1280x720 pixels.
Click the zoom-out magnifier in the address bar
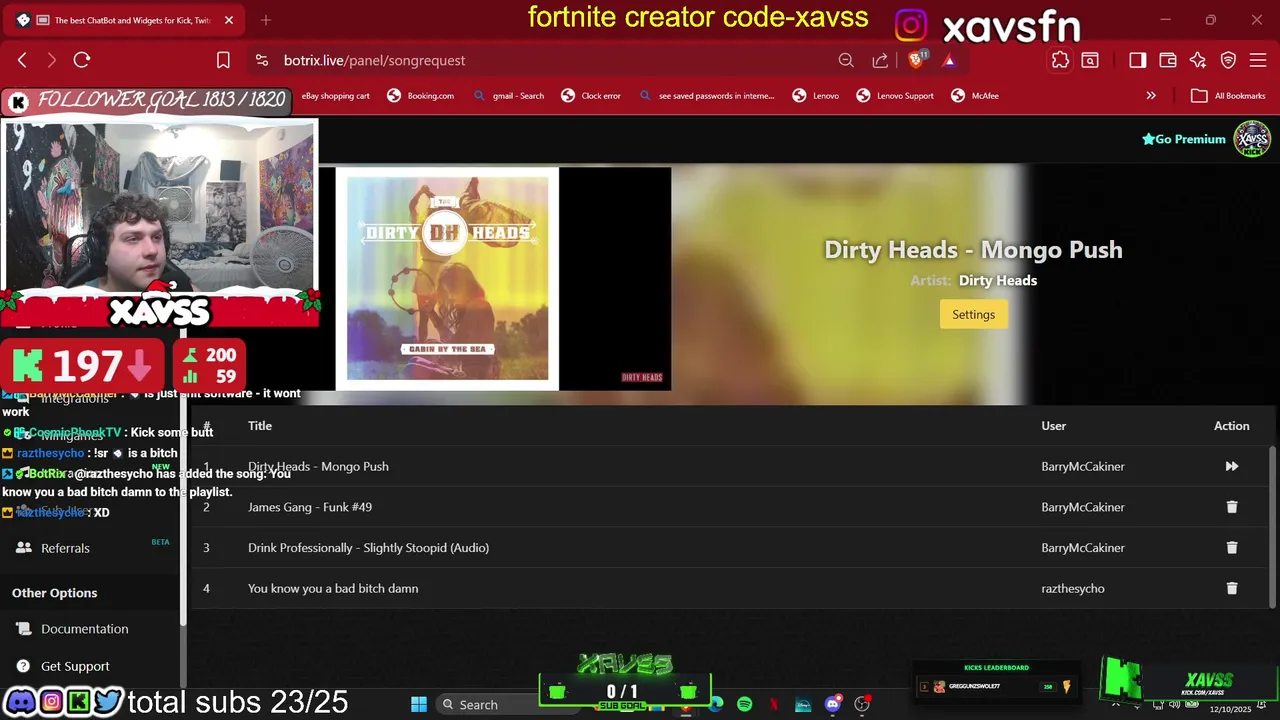846,60
